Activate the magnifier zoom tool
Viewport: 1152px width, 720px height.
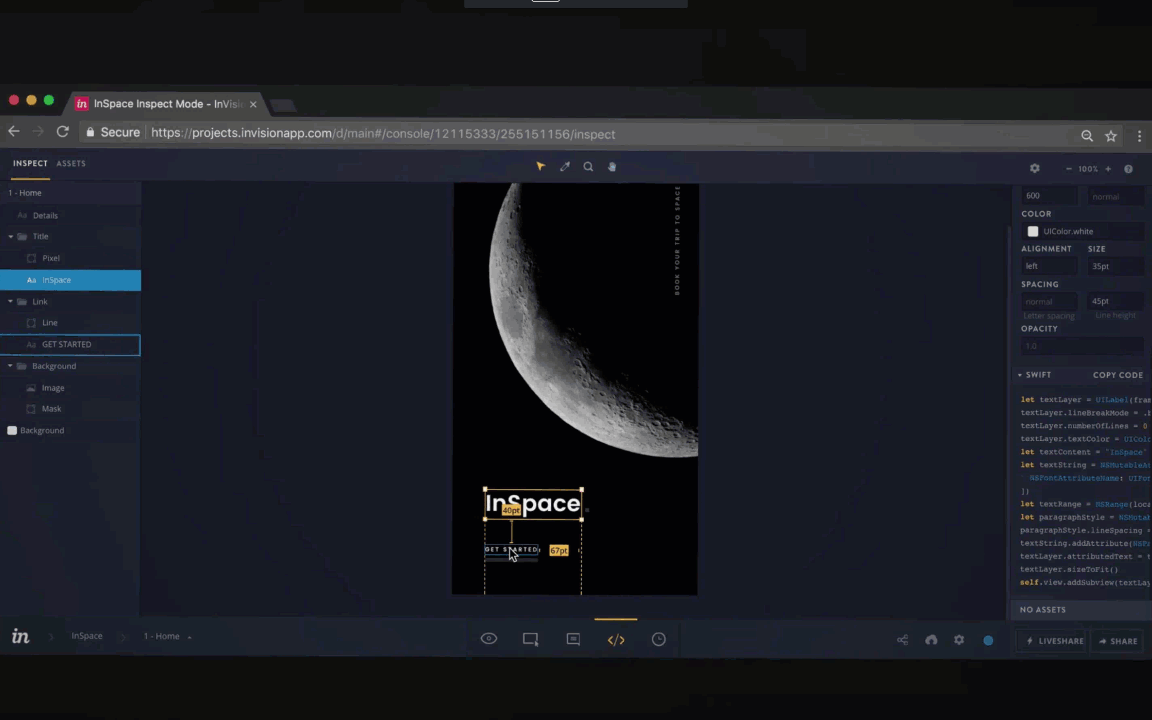click(x=588, y=167)
